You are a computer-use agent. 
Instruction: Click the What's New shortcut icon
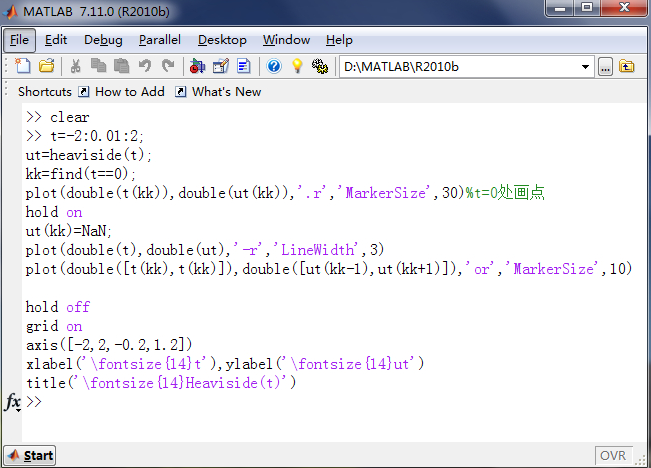(180, 92)
